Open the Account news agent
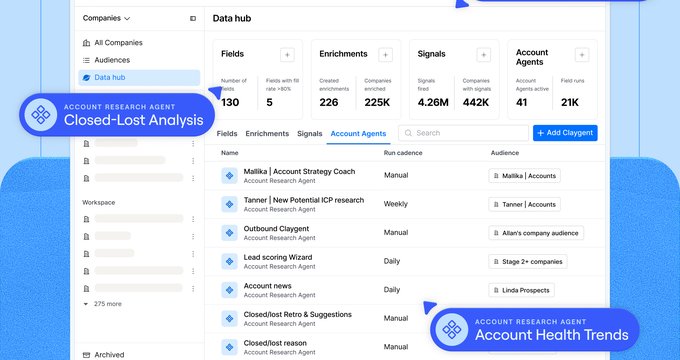 click(267, 286)
